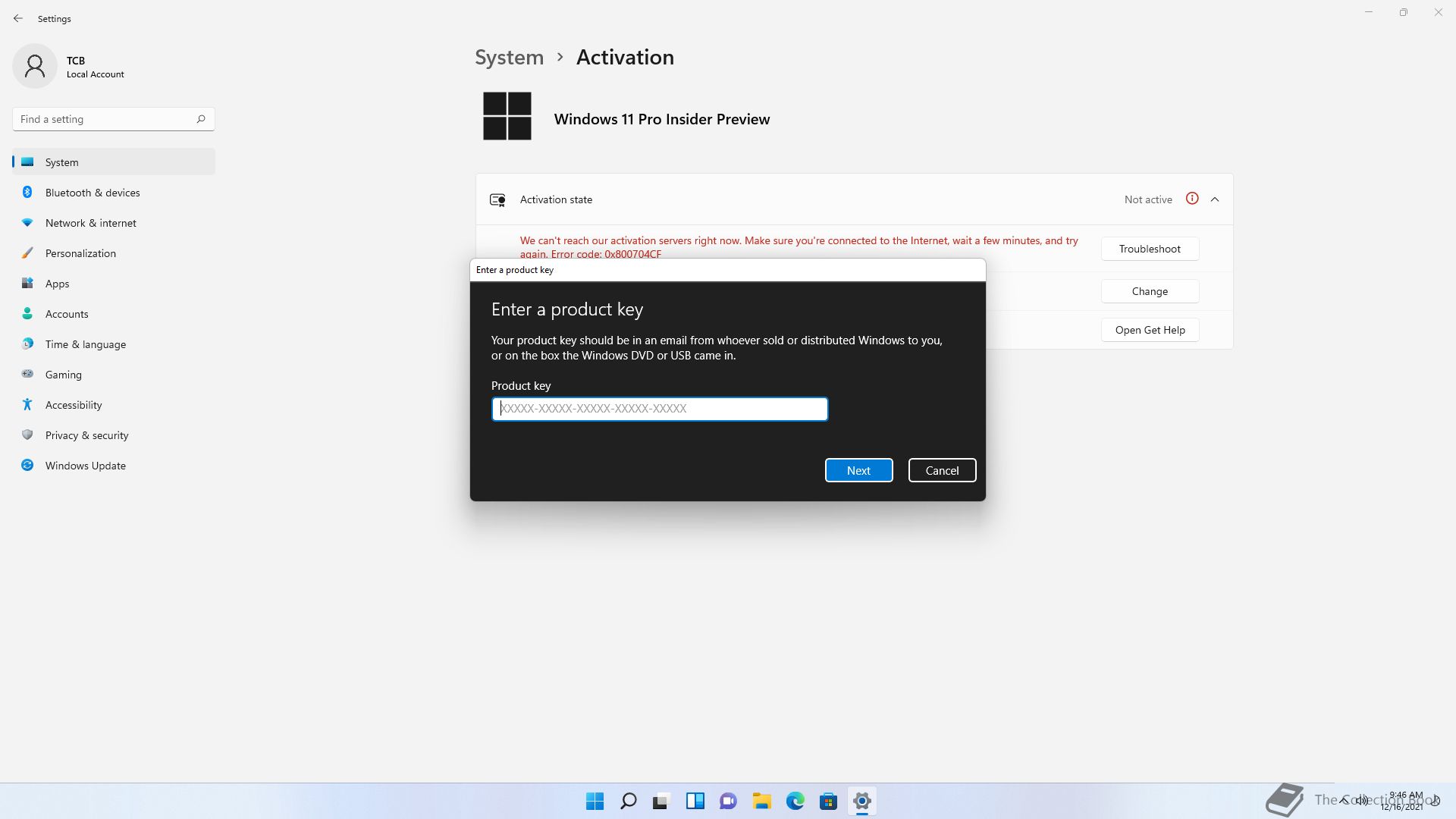
Task: Select System in the sidebar
Action: (114, 162)
